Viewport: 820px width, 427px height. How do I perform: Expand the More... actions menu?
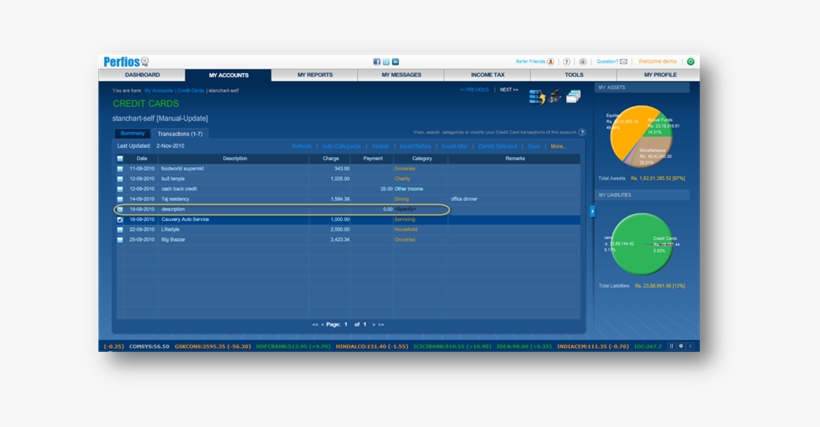click(558, 146)
